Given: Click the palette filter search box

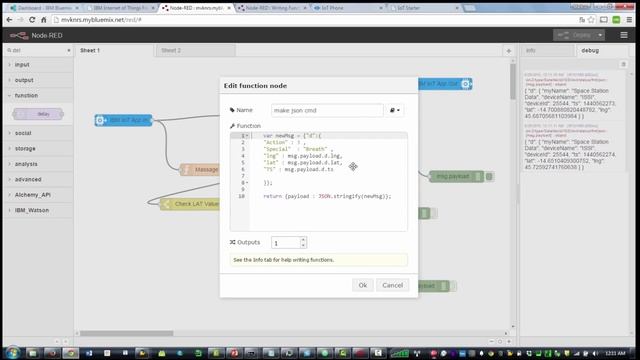Looking at the screenshot, I should pyautogui.click(x=38, y=51).
